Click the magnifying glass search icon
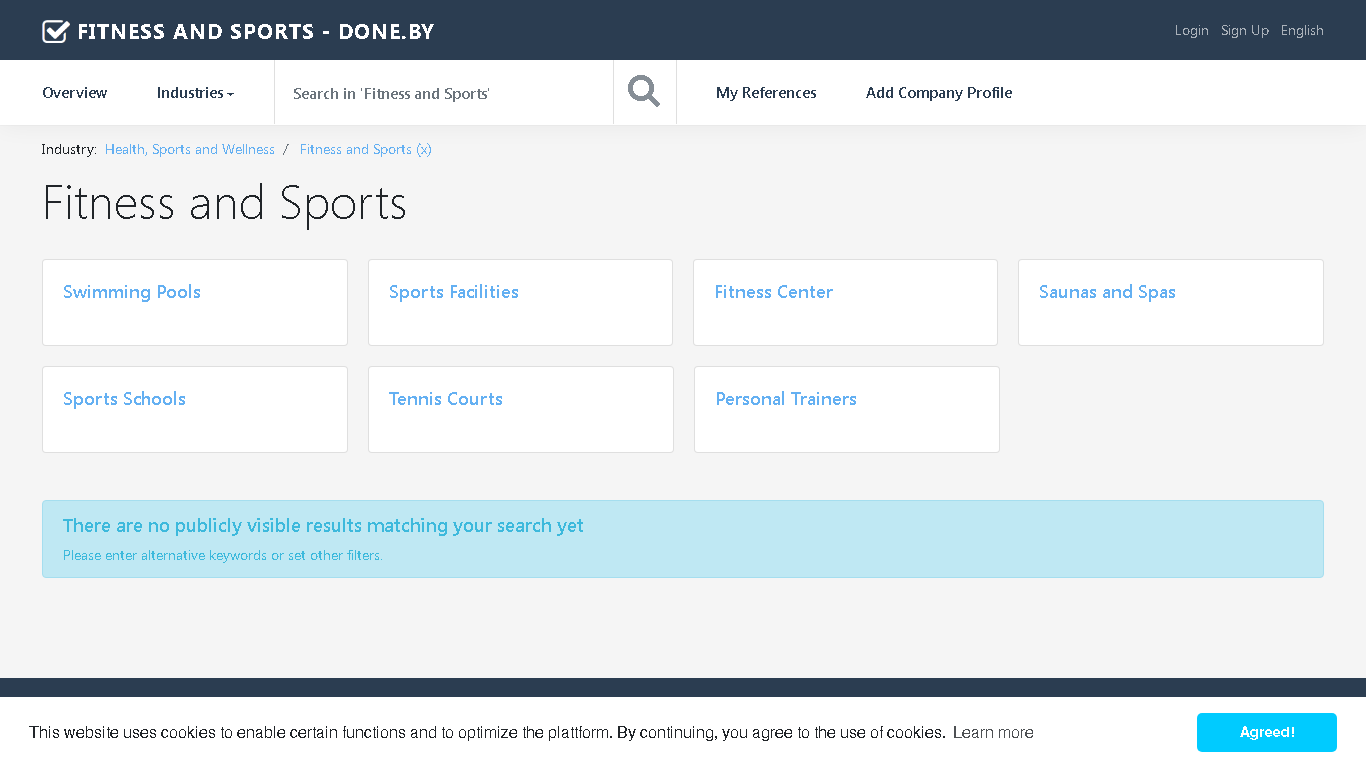1366x768 pixels. [x=644, y=92]
